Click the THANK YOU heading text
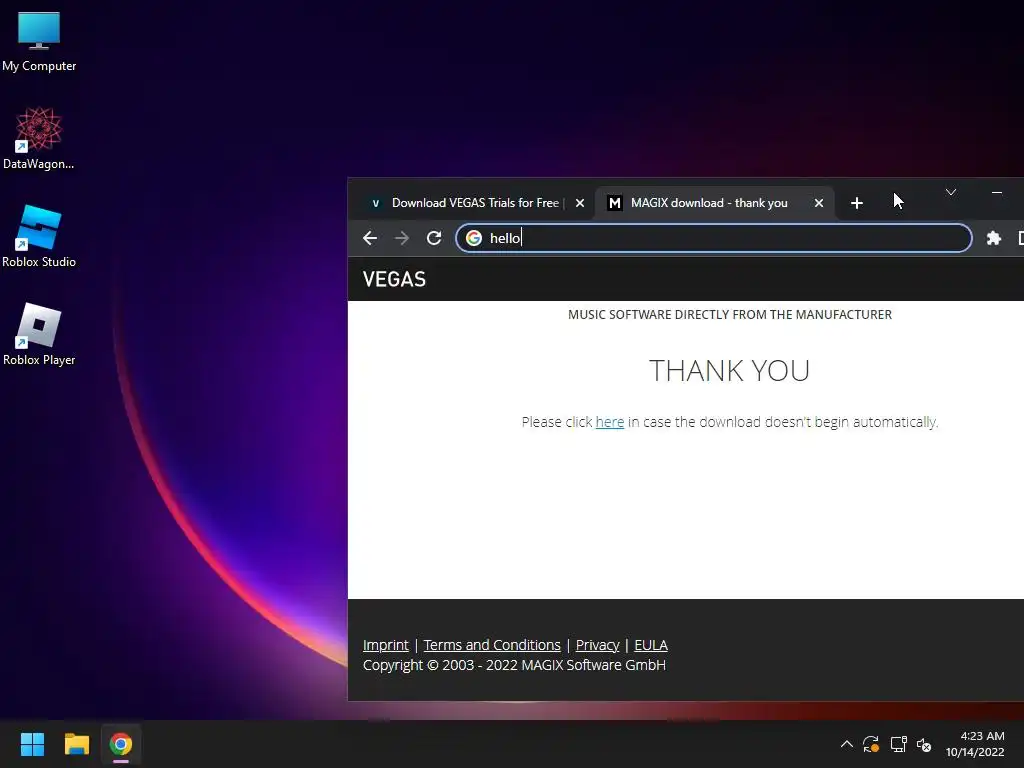This screenshot has width=1024, height=768. point(729,371)
